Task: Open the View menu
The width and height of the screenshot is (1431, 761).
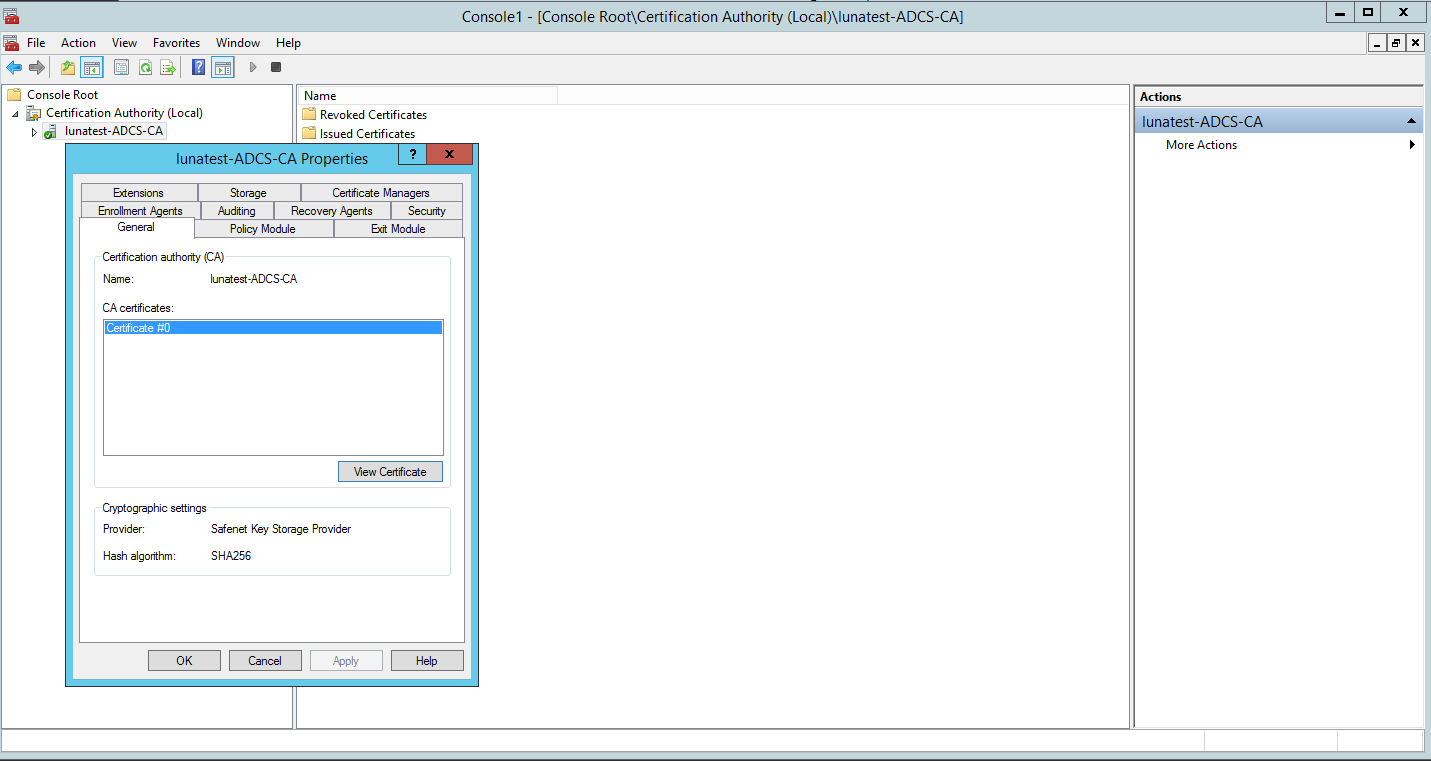Action: pos(124,43)
